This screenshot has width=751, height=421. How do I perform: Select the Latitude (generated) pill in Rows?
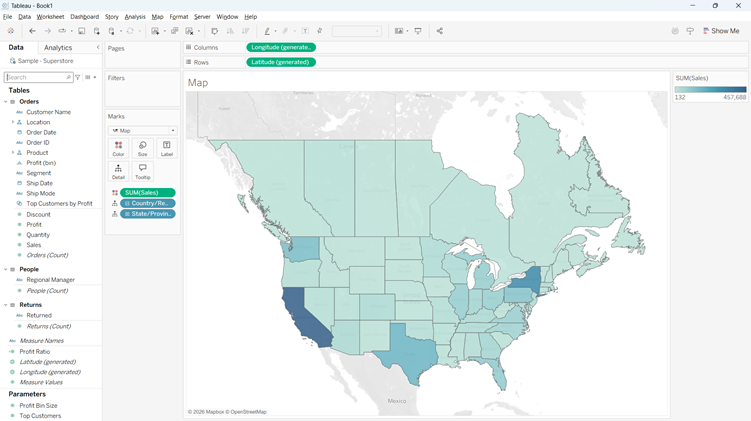[x=281, y=62]
